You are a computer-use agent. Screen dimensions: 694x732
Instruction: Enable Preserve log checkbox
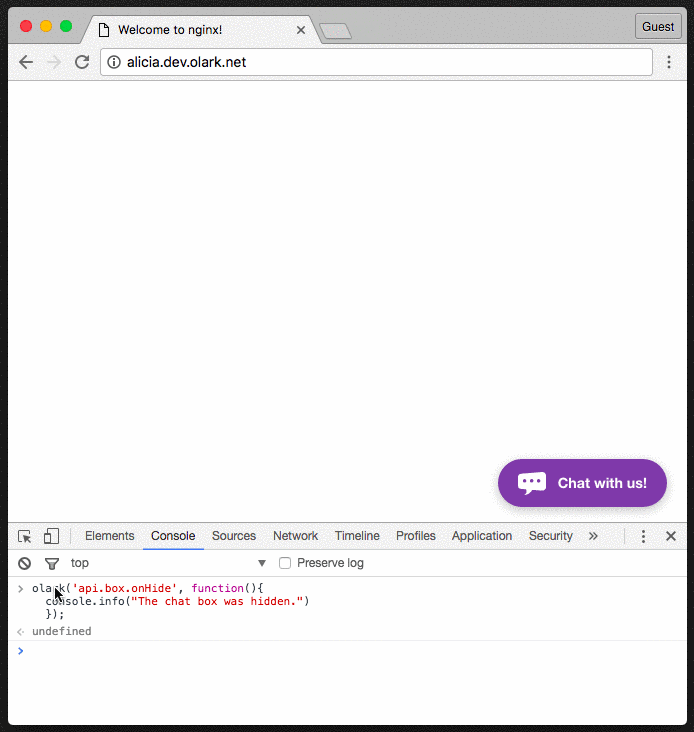point(285,563)
